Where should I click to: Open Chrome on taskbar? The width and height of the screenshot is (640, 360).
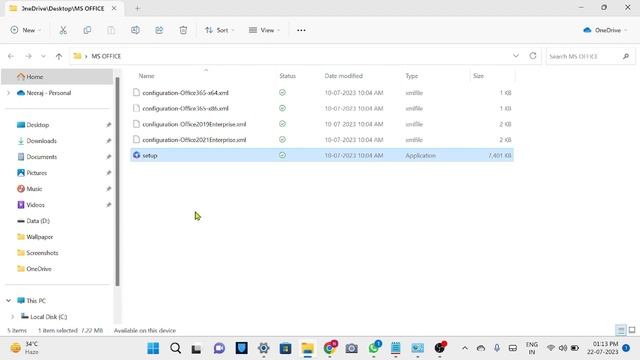[330, 348]
